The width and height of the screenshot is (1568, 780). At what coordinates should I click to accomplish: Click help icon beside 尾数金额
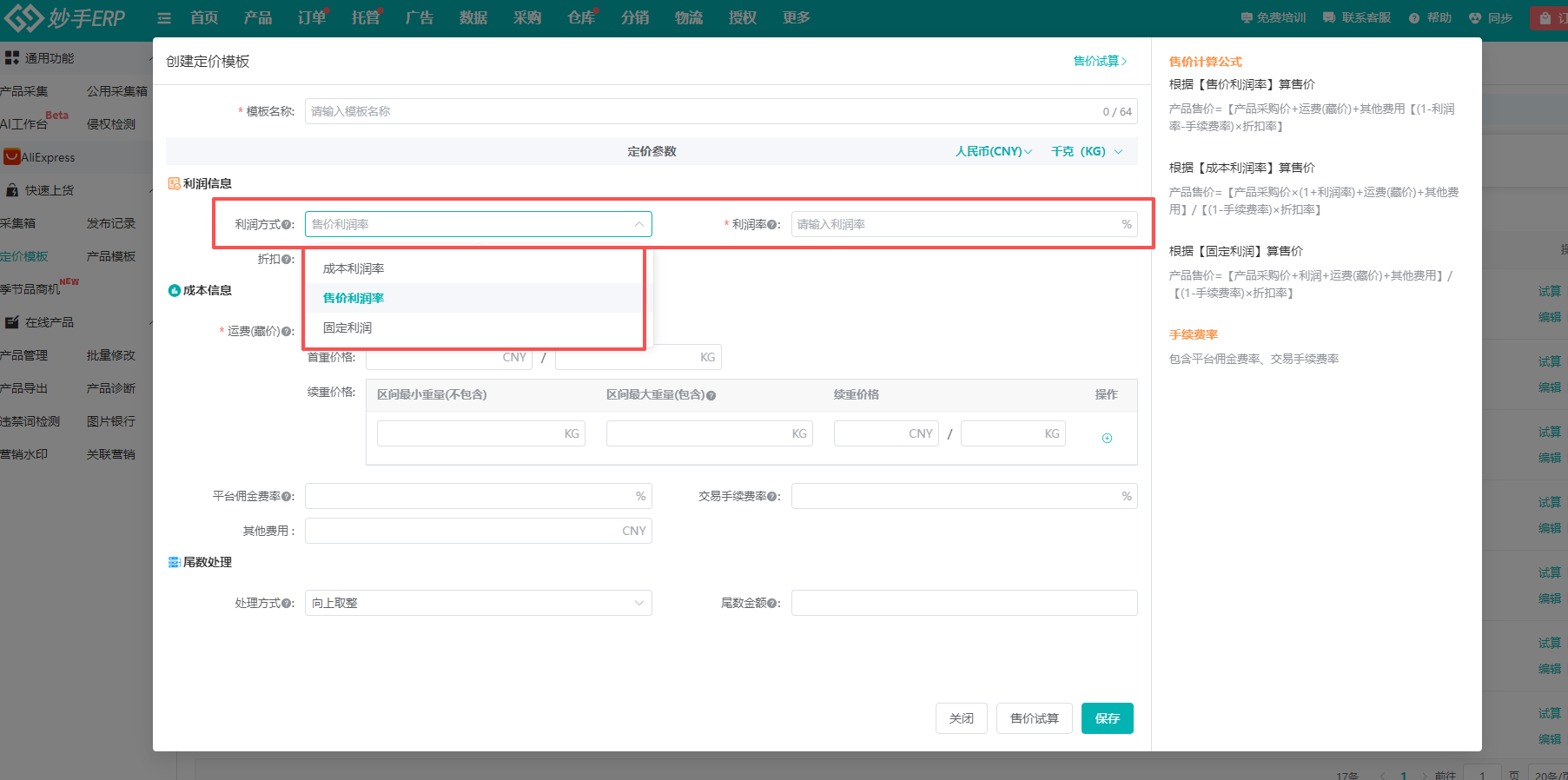point(772,604)
